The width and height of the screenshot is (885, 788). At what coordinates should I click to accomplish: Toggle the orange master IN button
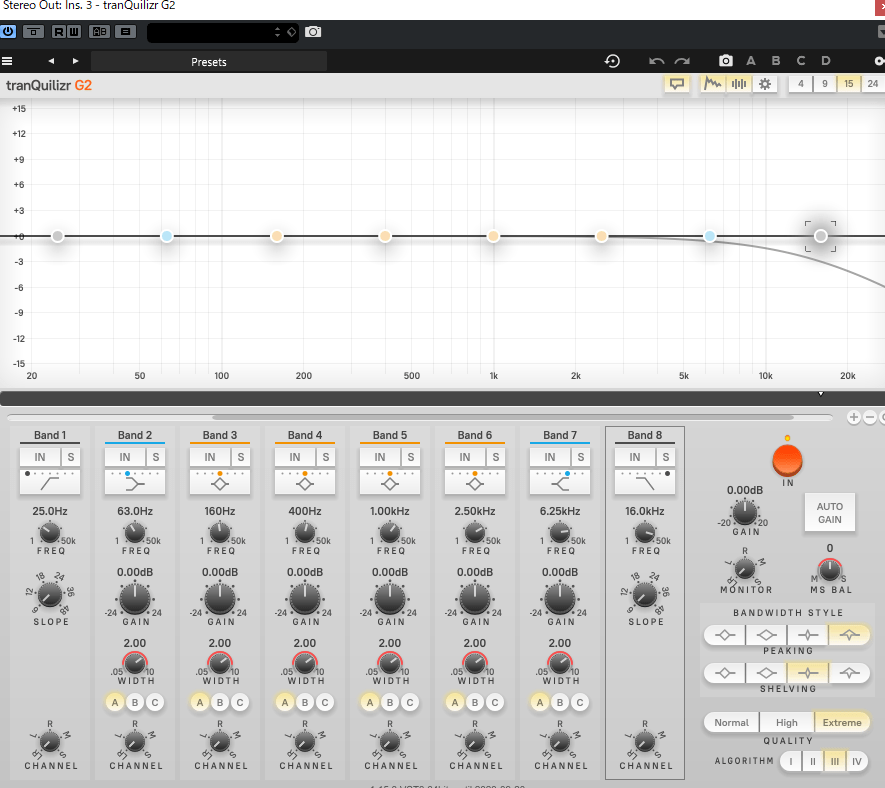(x=787, y=460)
